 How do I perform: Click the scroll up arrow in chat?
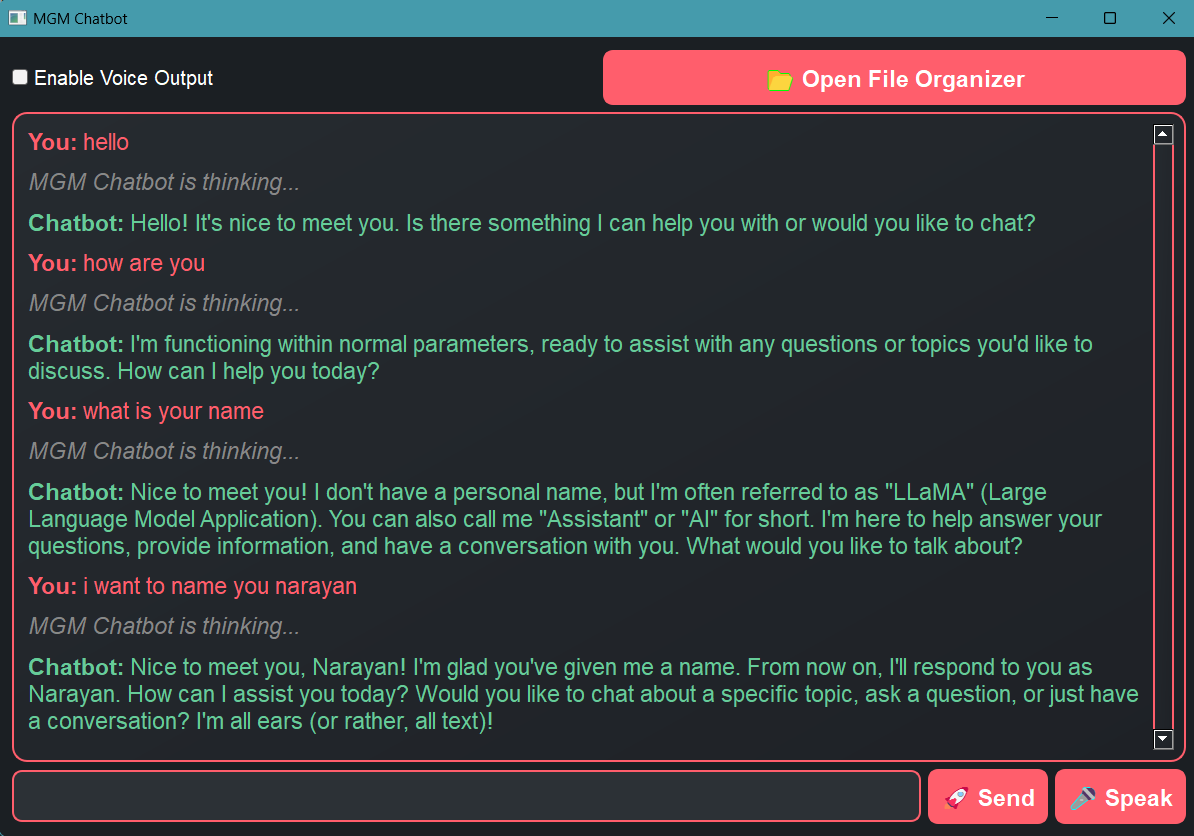click(x=1163, y=135)
